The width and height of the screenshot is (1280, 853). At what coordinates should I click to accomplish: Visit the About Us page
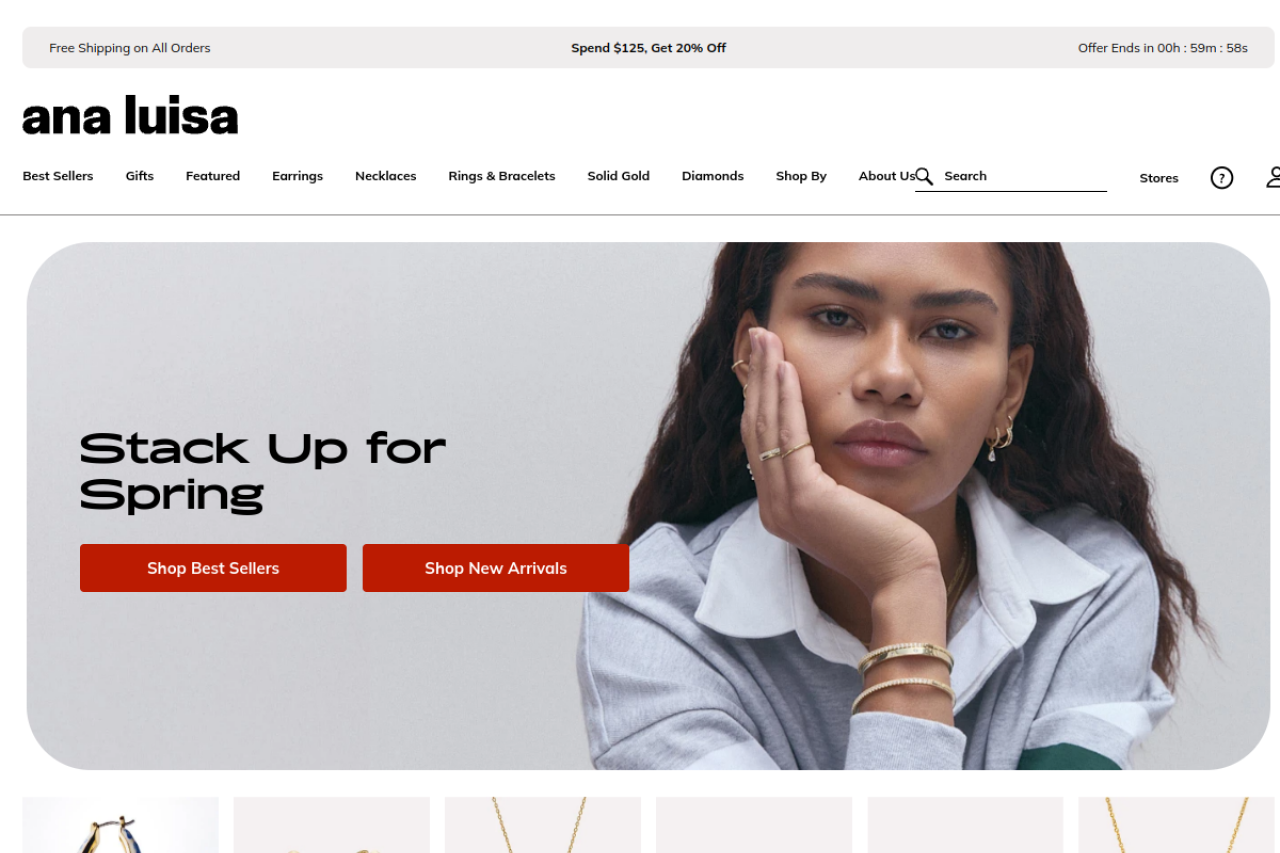coord(886,176)
